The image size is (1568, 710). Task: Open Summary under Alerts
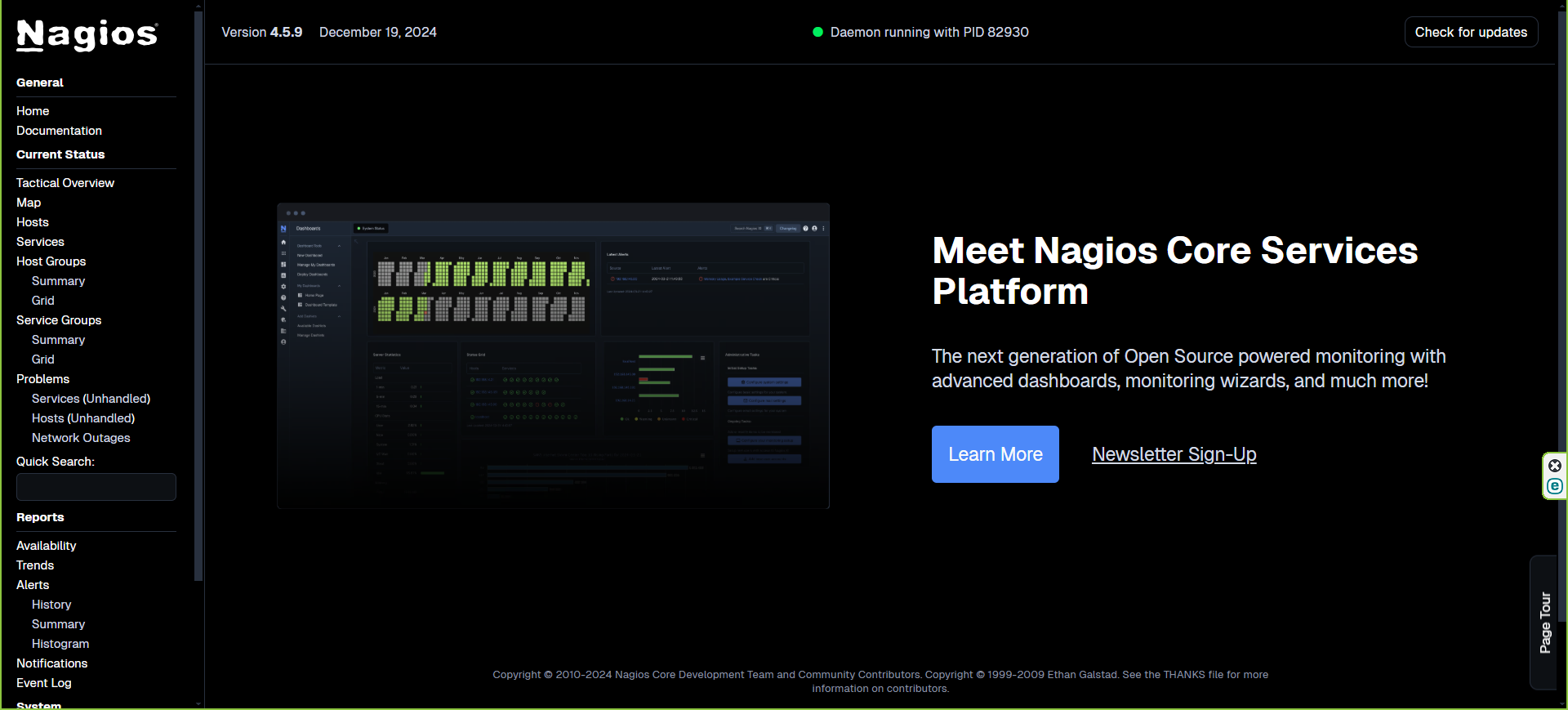click(x=58, y=624)
